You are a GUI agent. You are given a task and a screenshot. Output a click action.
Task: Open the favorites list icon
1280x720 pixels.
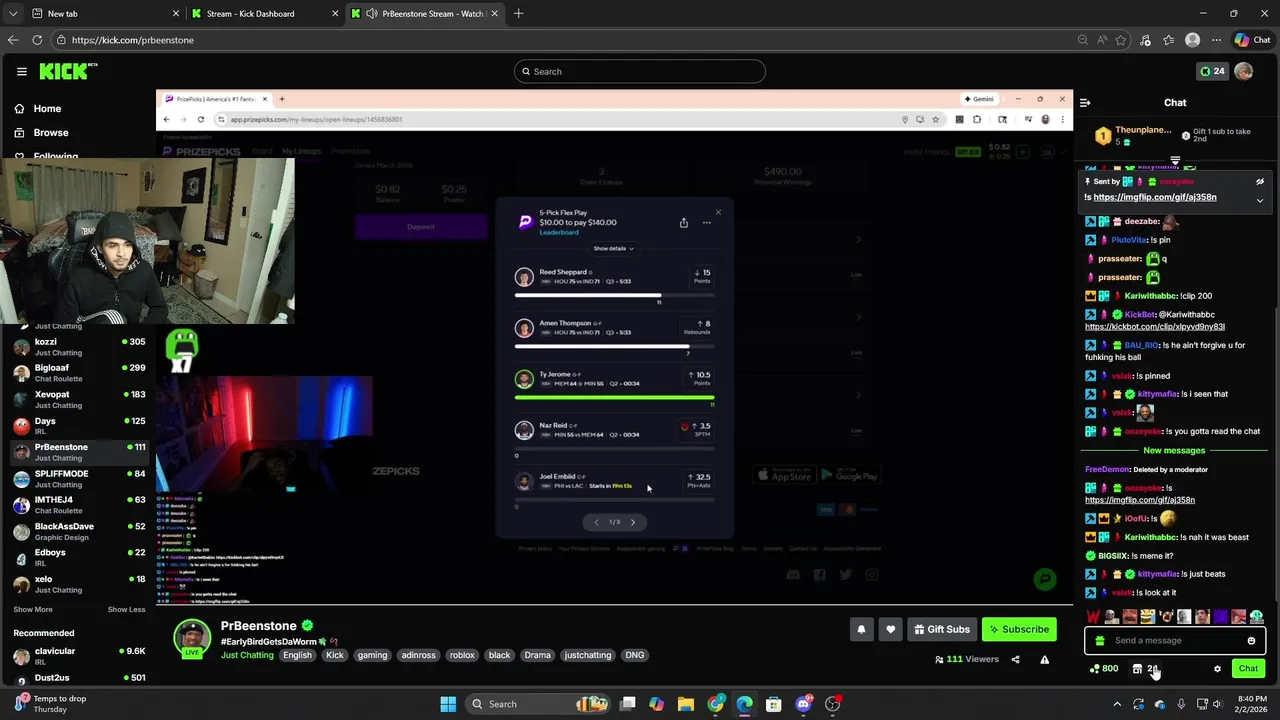click(x=1168, y=40)
